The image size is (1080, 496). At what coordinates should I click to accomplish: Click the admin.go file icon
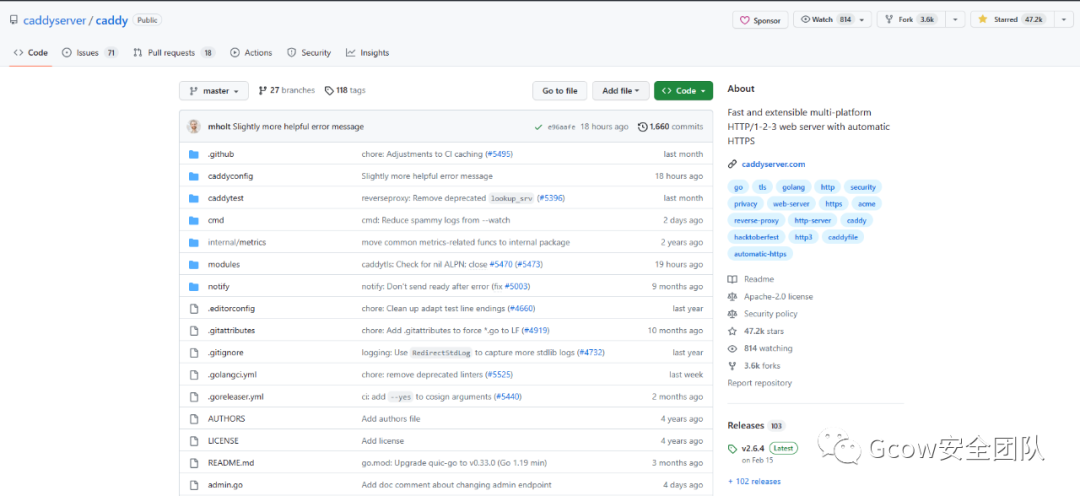coord(194,485)
